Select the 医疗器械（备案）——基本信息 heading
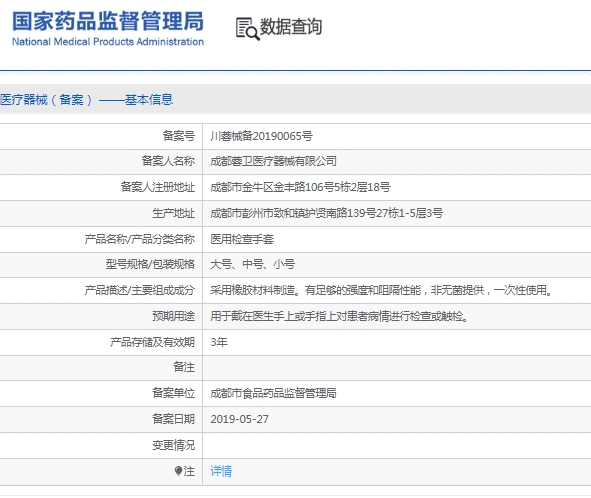This screenshot has height=498, width=591. (86, 100)
